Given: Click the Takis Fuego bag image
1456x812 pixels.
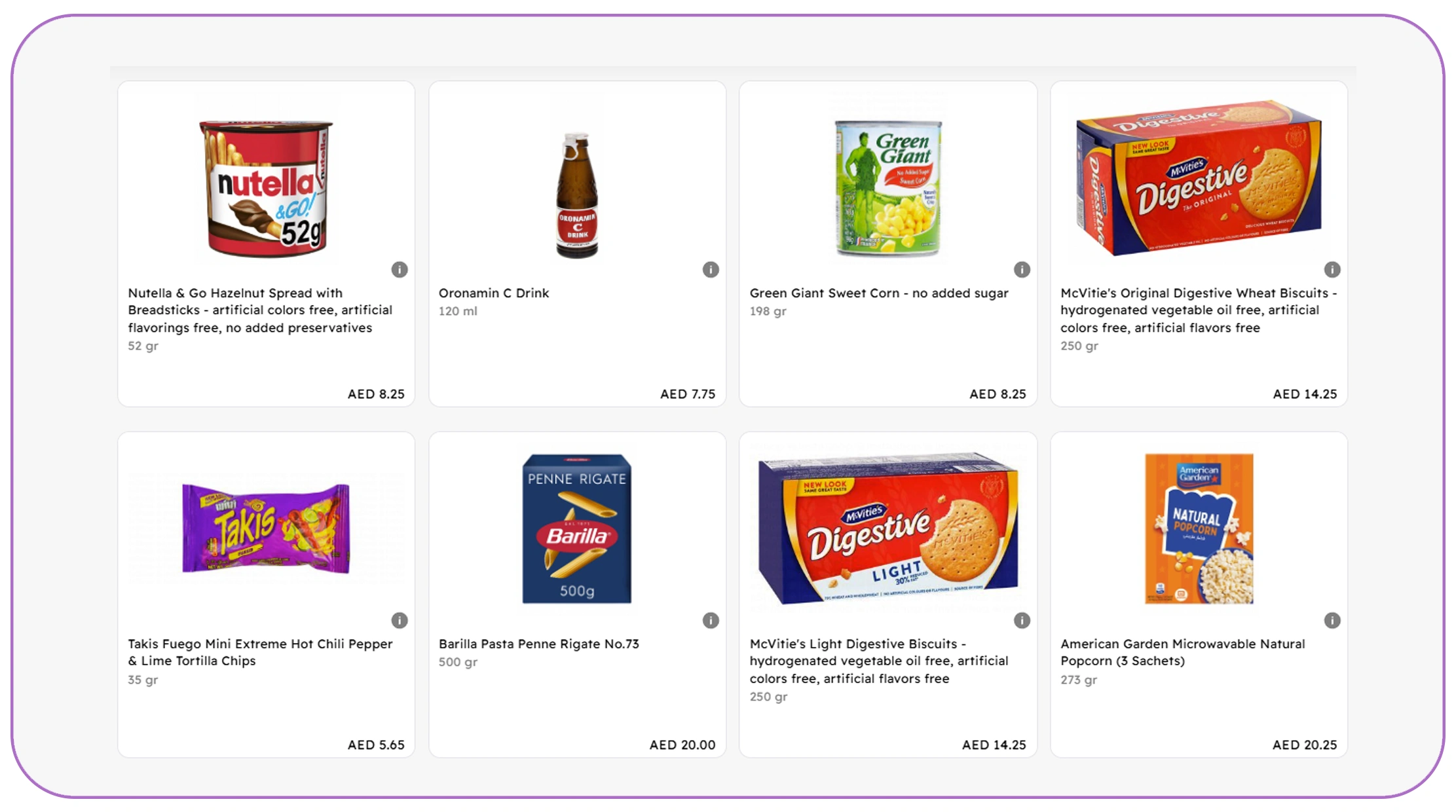Looking at the screenshot, I should coord(266,528).
